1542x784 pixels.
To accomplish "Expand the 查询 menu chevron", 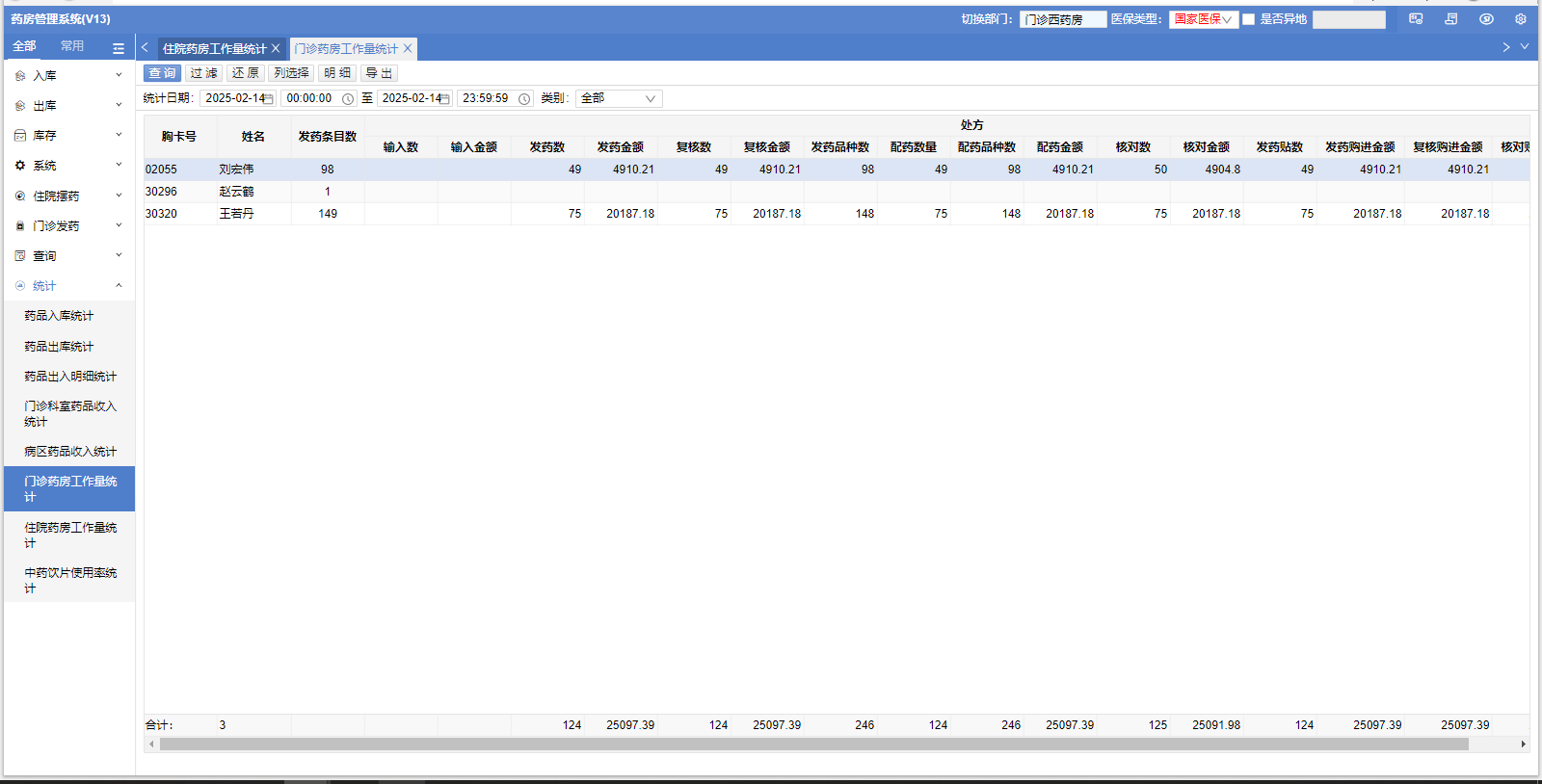I will pyautogui.click(x=119, y=255).
